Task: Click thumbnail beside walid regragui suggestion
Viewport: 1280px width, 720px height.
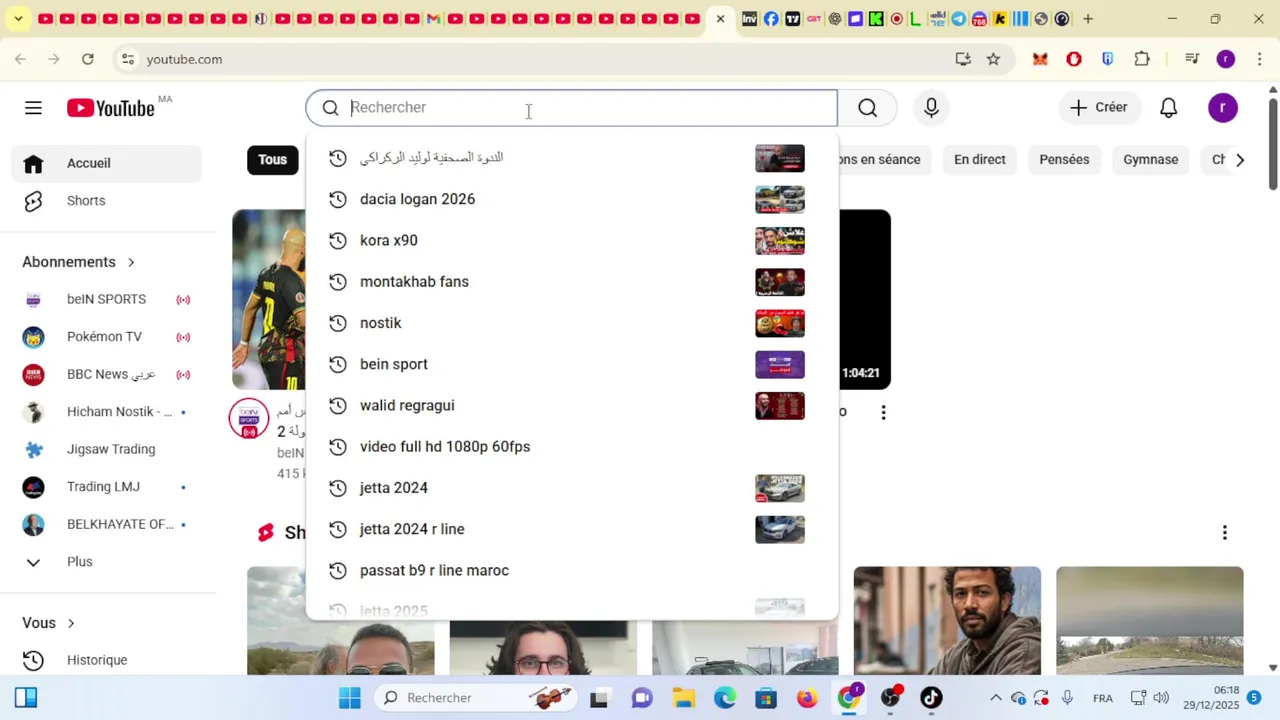Action: pyautogui.click(x=780, y=406)
